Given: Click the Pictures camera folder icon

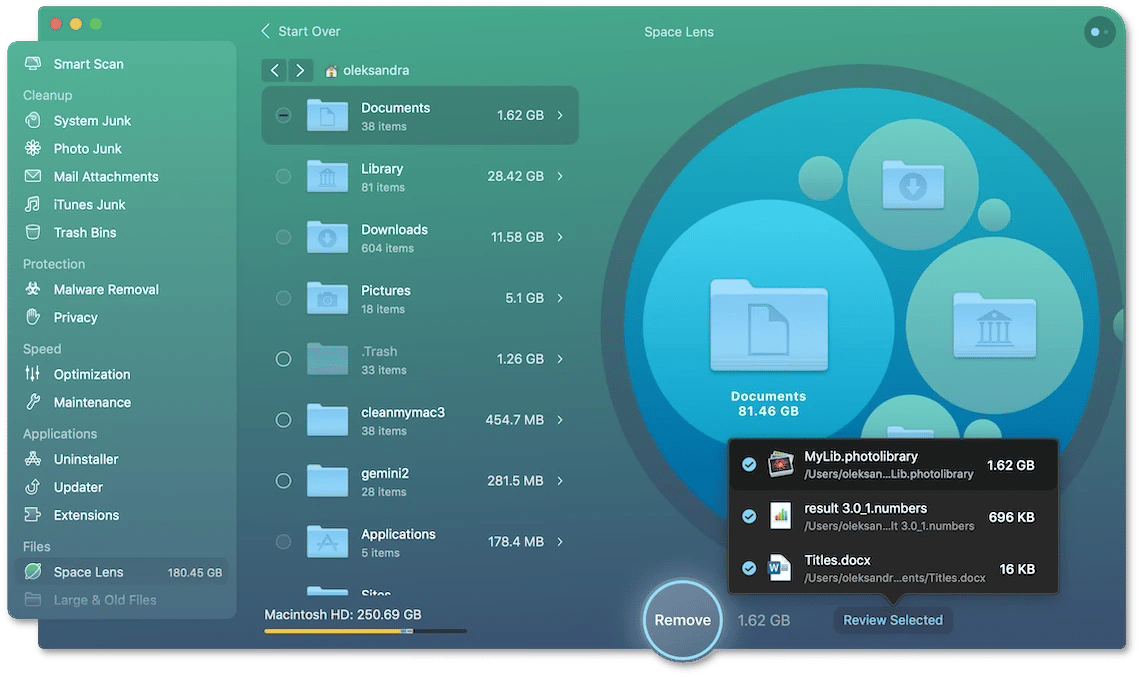Looking at the screenshot, I should pyautogui.click(x=328, y=298).
